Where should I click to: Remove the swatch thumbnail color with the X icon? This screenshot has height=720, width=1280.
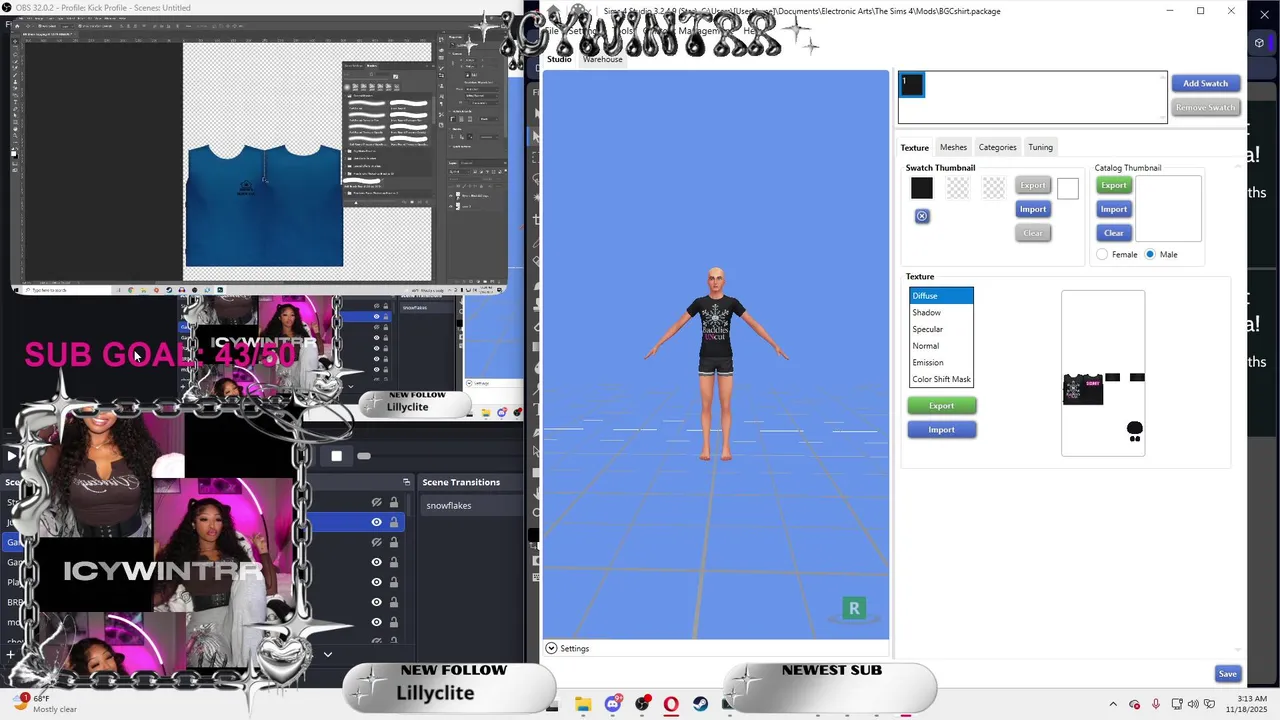(x=922, y=216)
